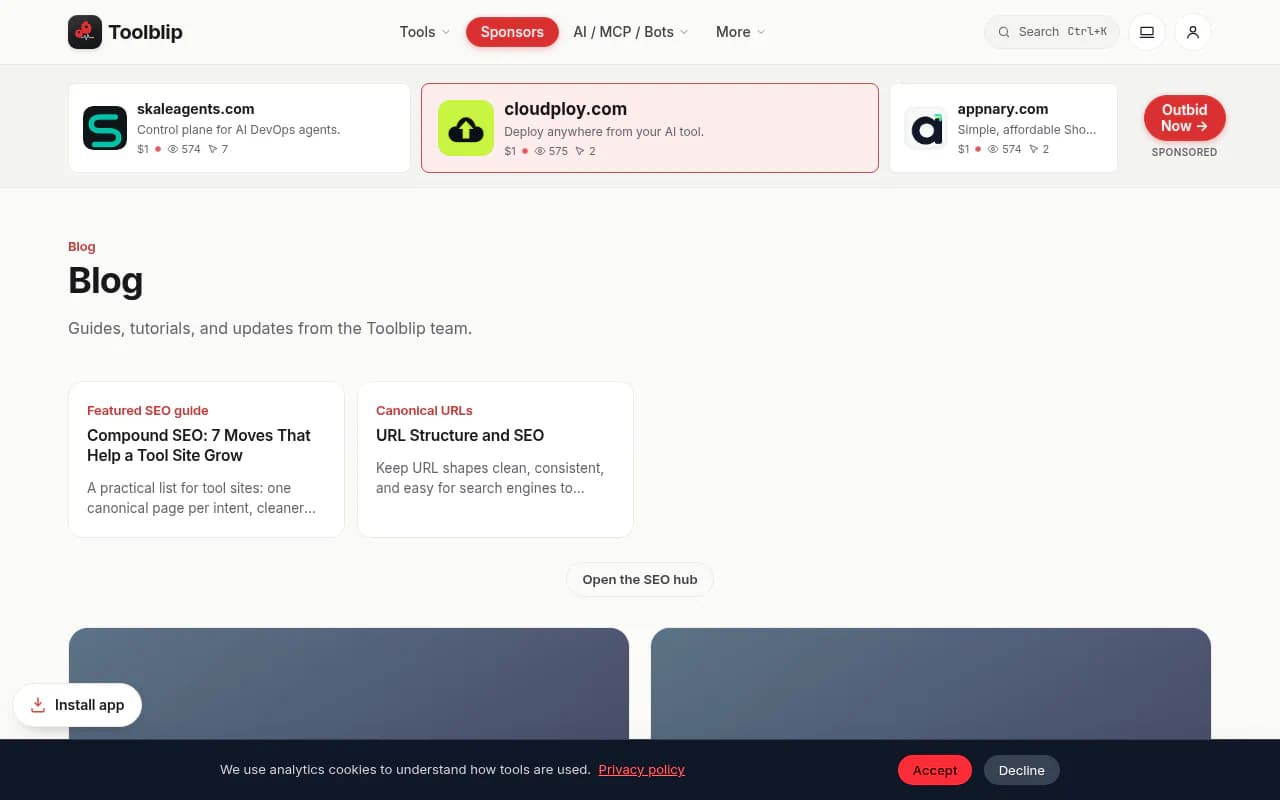The width and height of the screenshot is (1280, 800).
Task: Open the cloudploy.com sponsor link
Action: pos(650,128)
